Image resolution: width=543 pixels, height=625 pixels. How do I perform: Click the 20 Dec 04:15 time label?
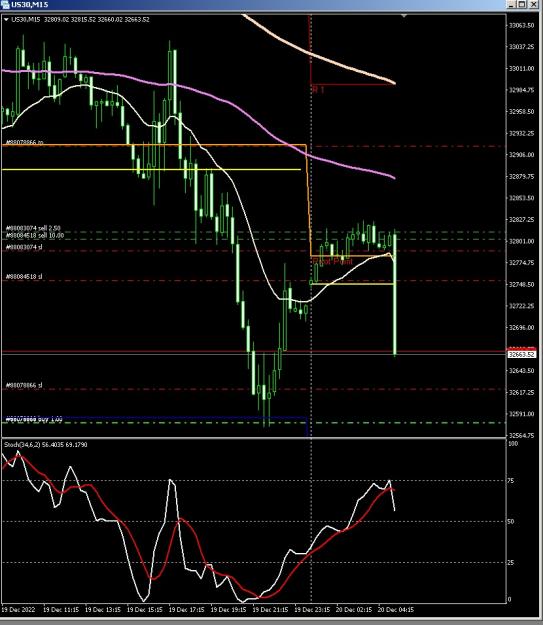point(395,609)
